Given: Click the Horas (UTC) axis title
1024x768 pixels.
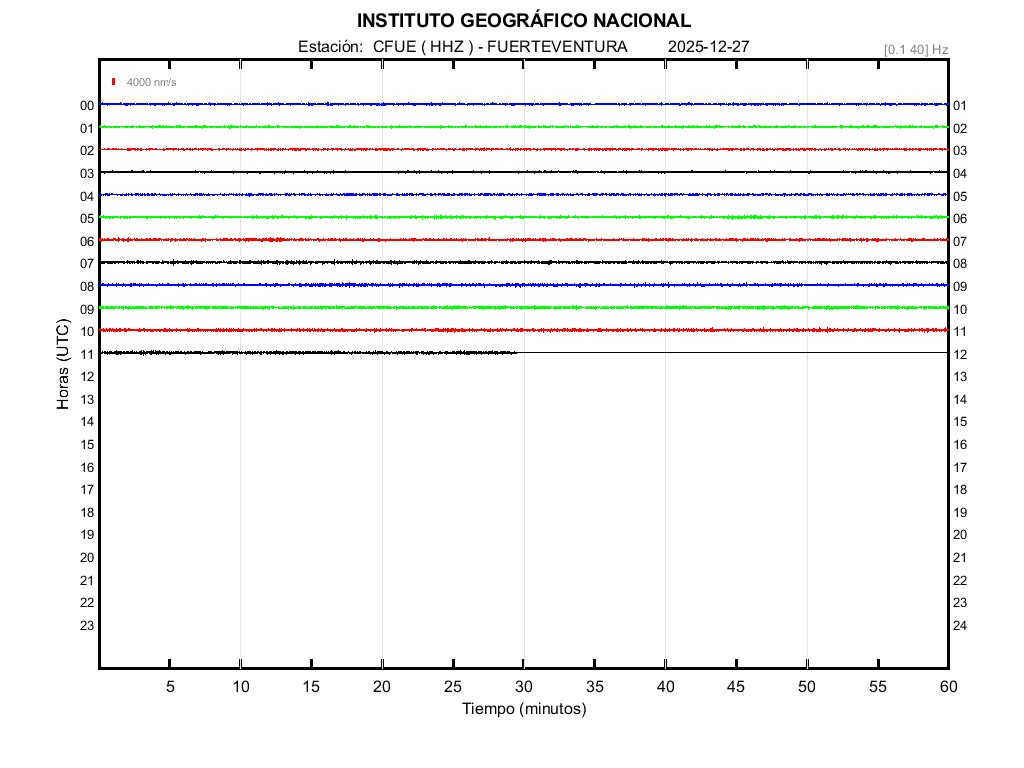Looking at the screenshot, I should pos(63,365).
